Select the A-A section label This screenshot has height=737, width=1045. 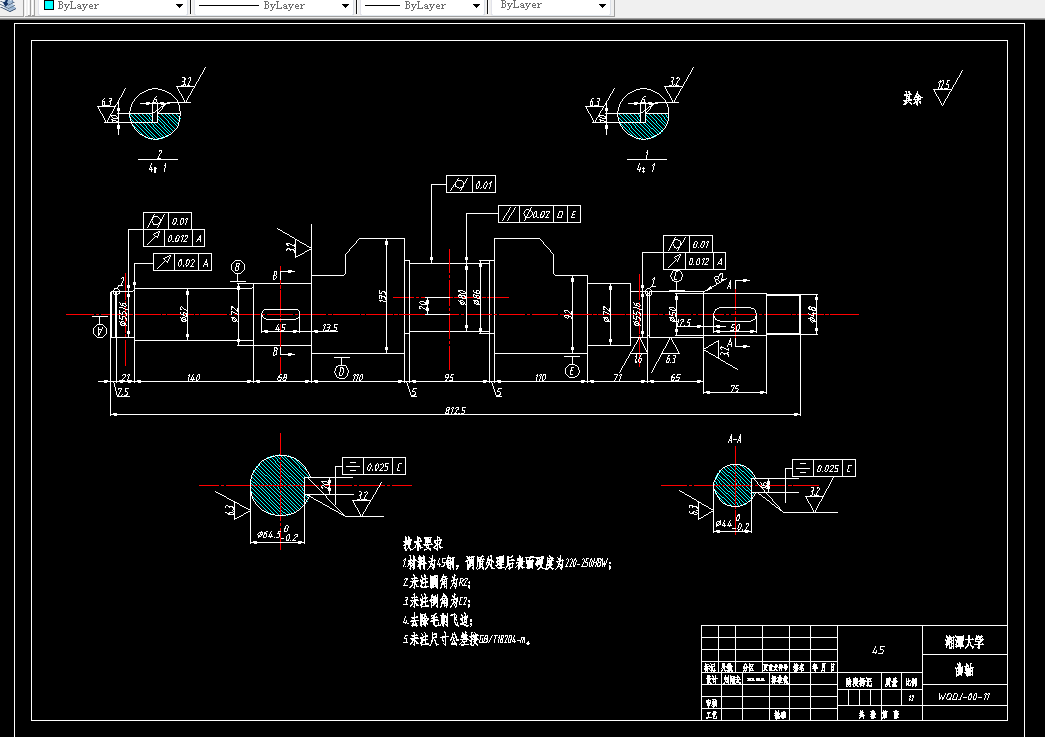pos(734,439)
